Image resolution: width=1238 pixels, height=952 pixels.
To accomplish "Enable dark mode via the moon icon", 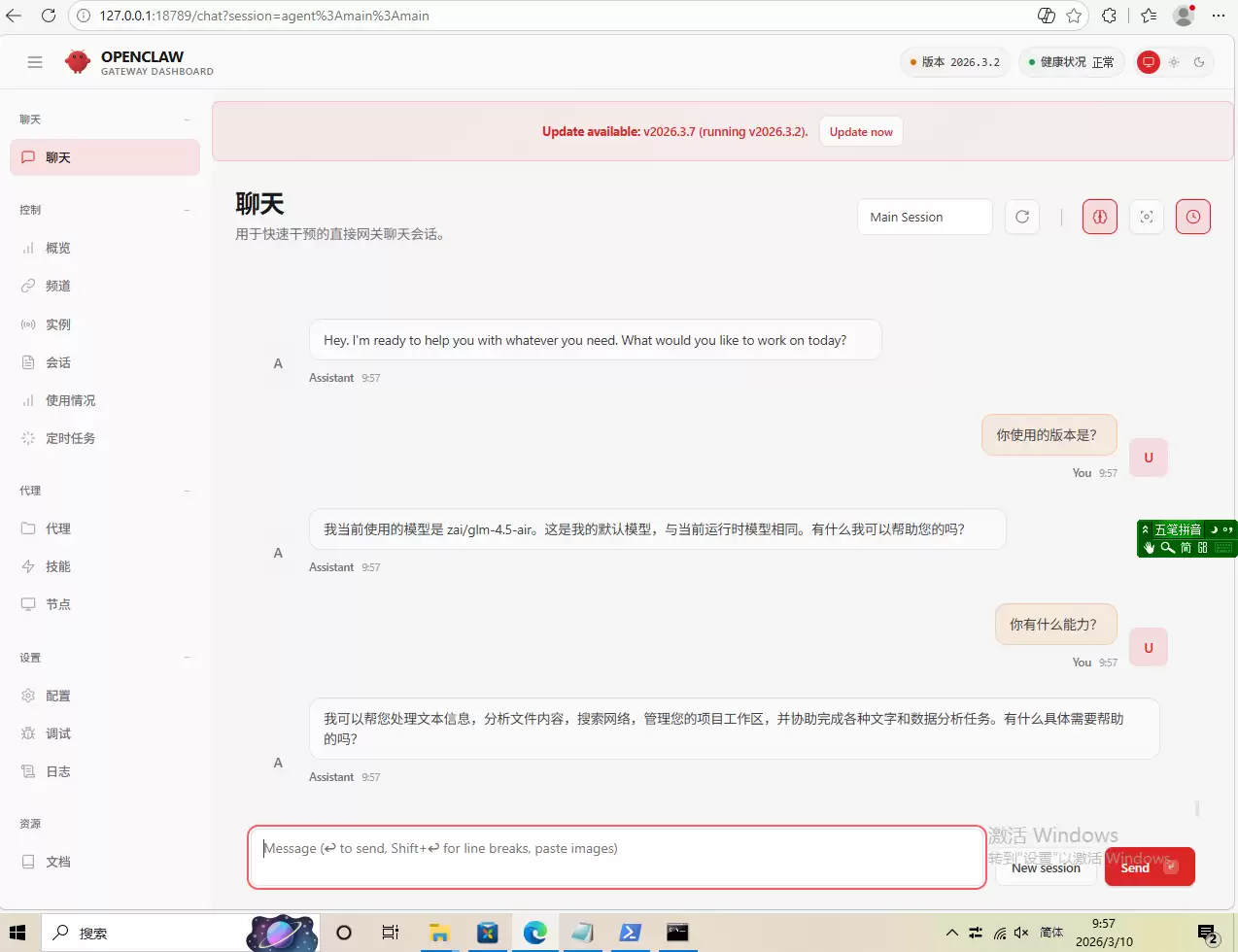I will [x=1198, y=62].
